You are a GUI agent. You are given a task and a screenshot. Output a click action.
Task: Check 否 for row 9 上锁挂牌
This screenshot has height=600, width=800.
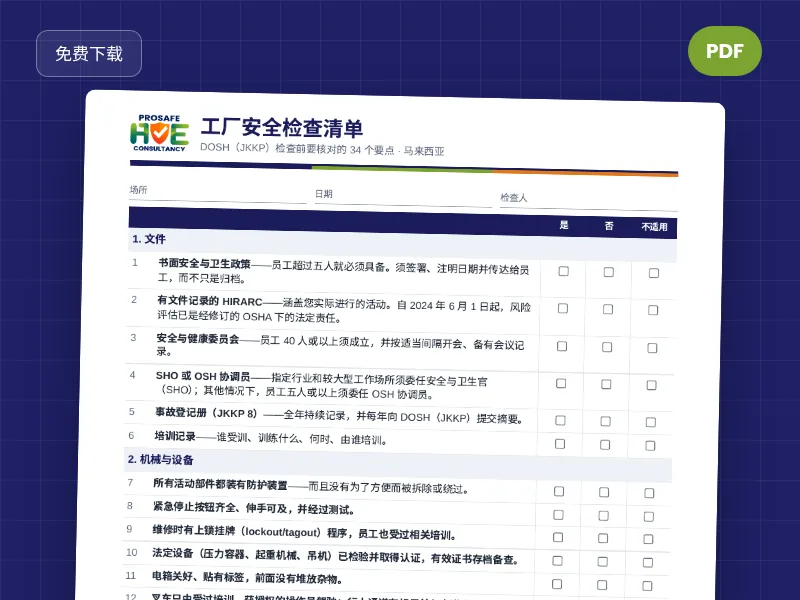coord(603,538)
